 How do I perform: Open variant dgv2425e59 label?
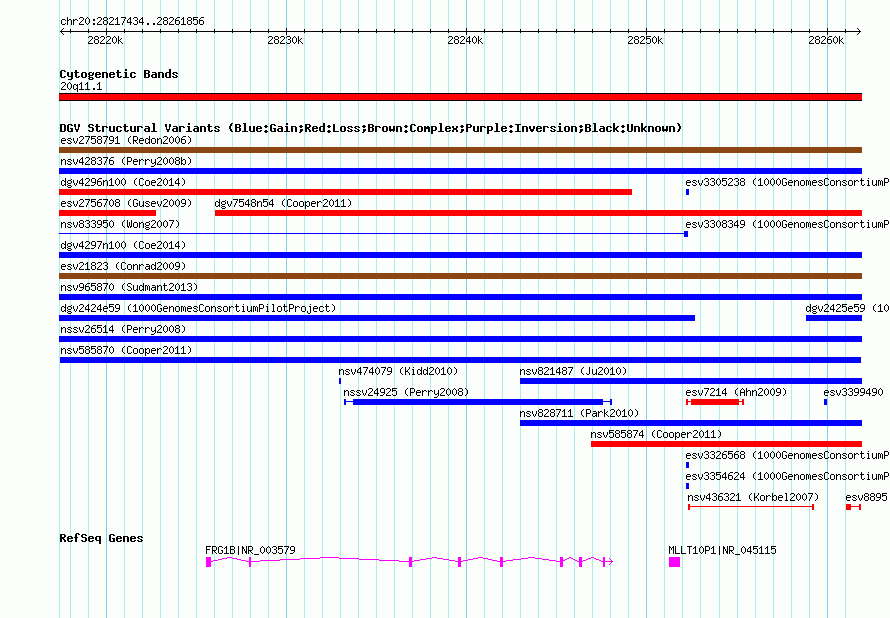[x=847, y=308]
